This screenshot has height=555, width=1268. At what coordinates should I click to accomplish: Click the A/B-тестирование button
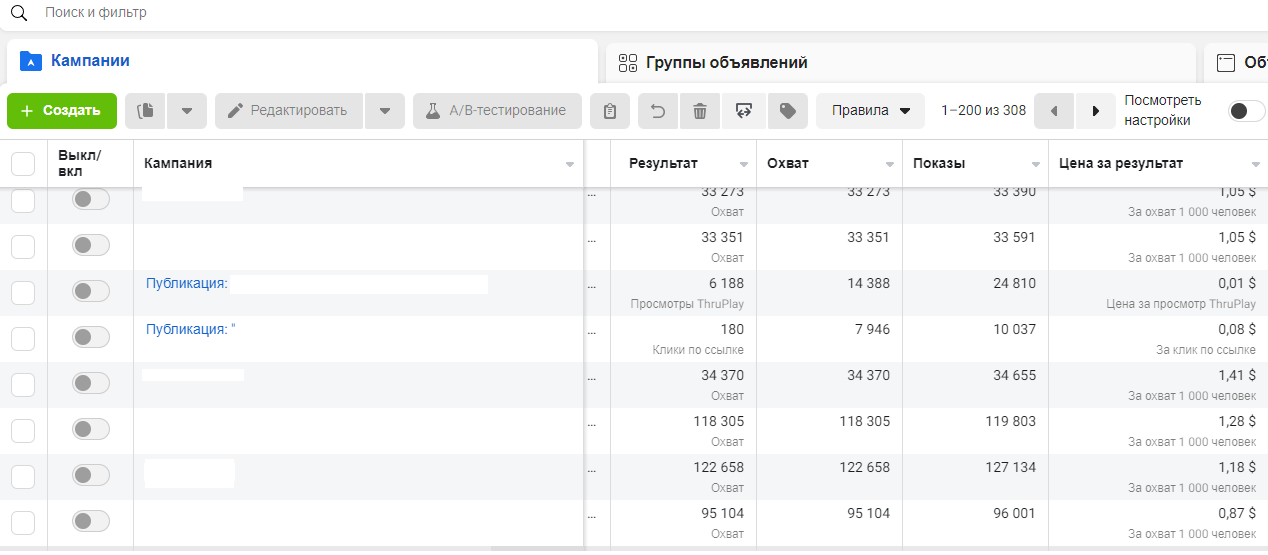(497, 111)
